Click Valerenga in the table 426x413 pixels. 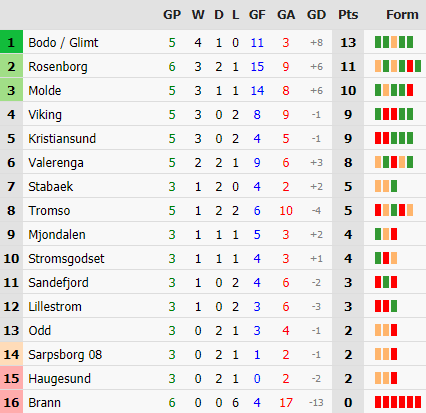[56, 163]
